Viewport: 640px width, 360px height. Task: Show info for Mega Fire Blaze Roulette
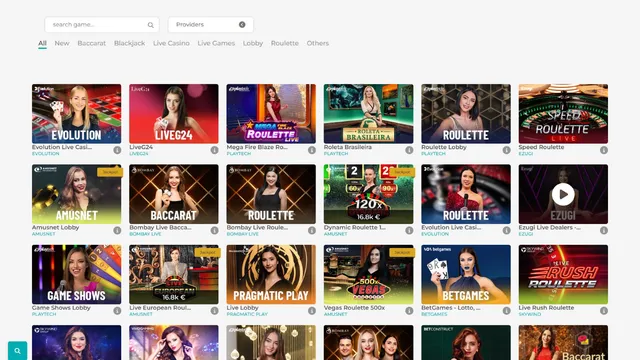pos(312,150)
